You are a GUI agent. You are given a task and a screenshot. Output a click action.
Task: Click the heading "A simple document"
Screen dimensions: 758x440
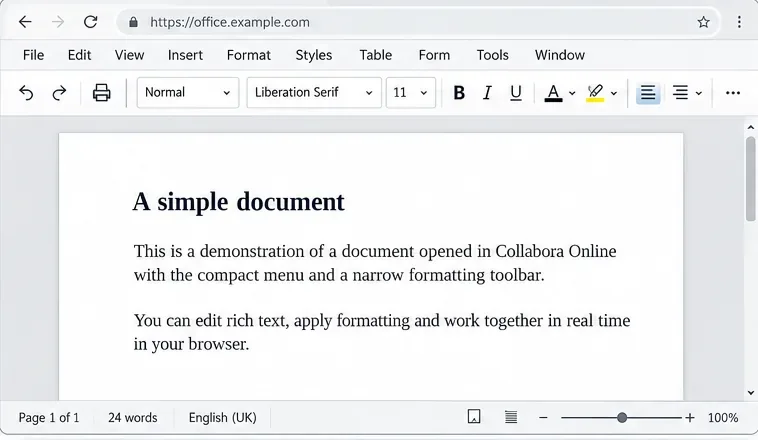tap(238, 202)
